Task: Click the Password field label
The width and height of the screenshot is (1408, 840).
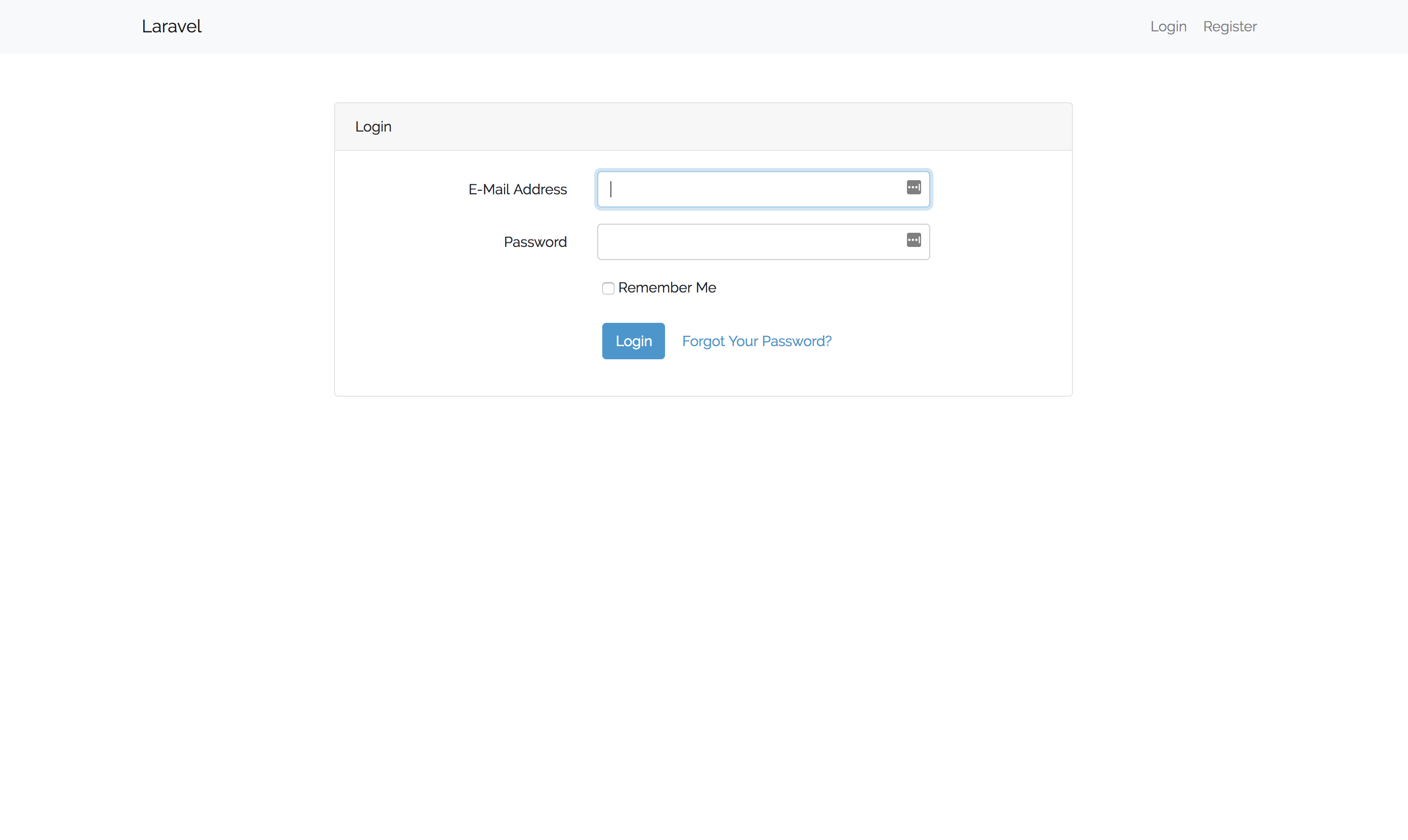Action: [535, 242]
